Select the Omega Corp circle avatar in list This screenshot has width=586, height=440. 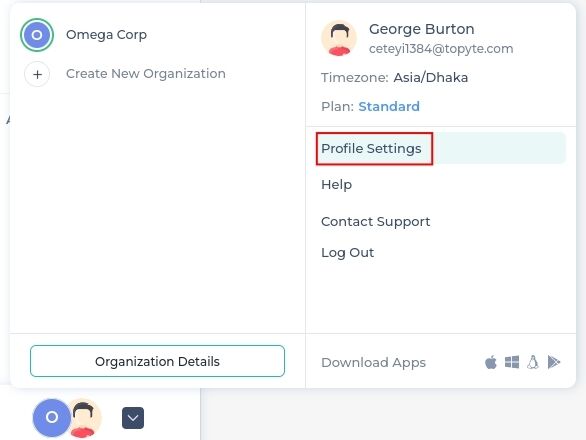pos(37,35)
